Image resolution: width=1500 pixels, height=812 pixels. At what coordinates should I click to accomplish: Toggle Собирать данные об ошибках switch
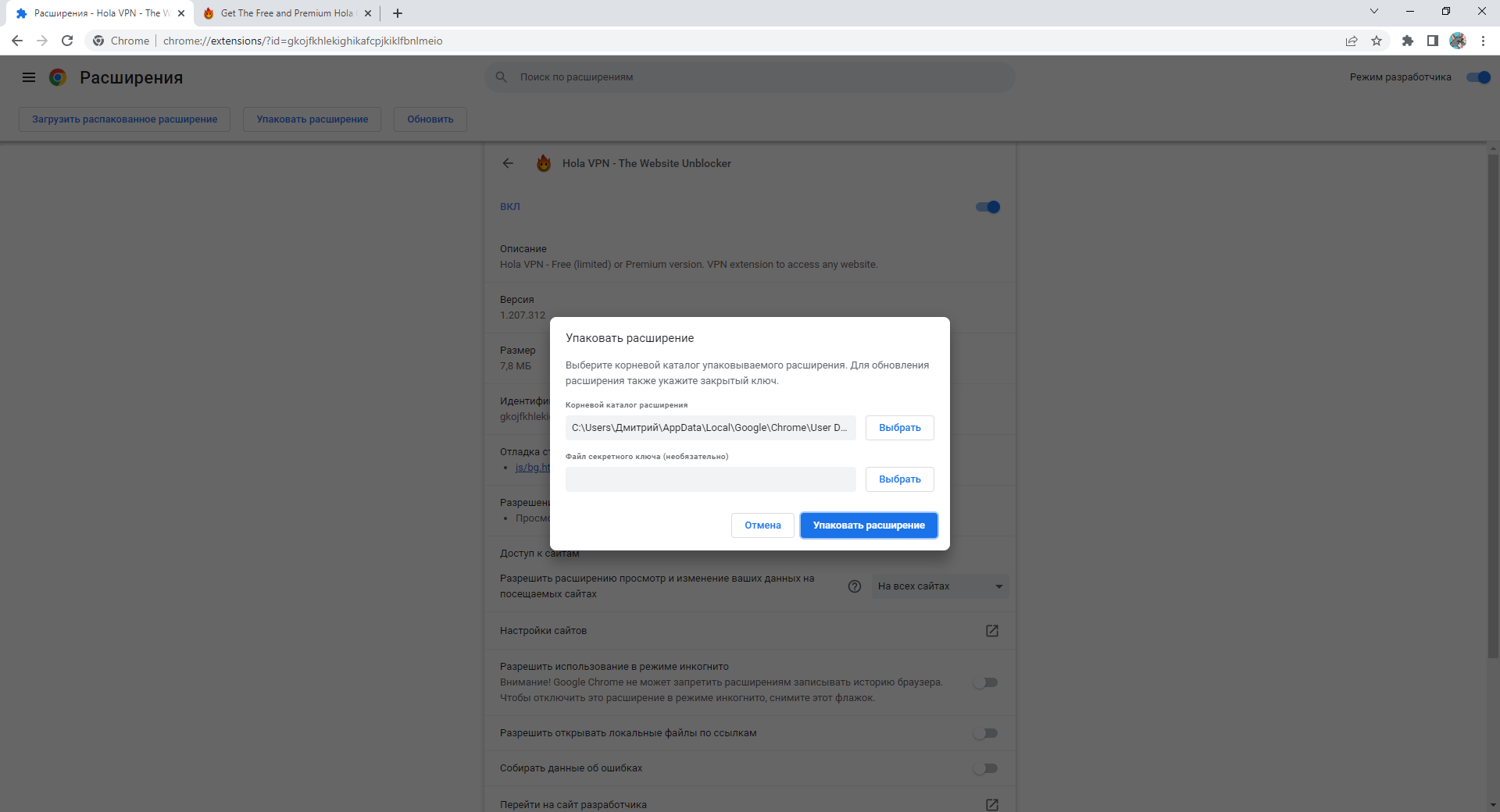point(986,768)
